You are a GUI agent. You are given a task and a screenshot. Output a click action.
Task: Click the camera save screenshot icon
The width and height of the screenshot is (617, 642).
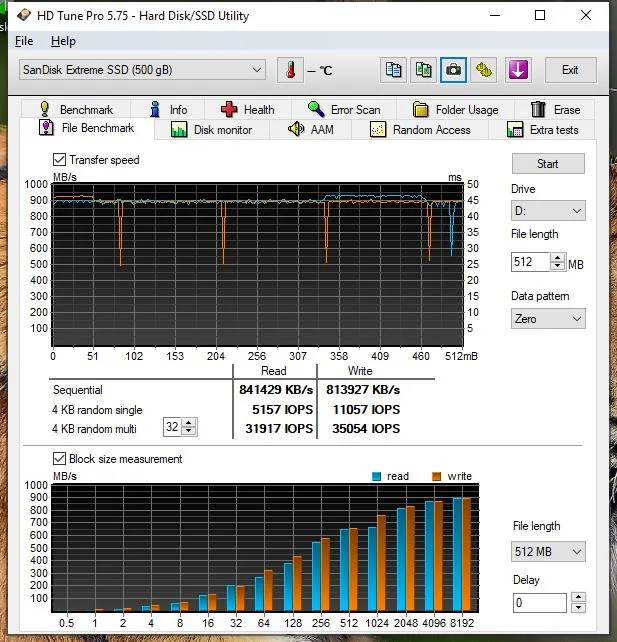pos(453,70)
